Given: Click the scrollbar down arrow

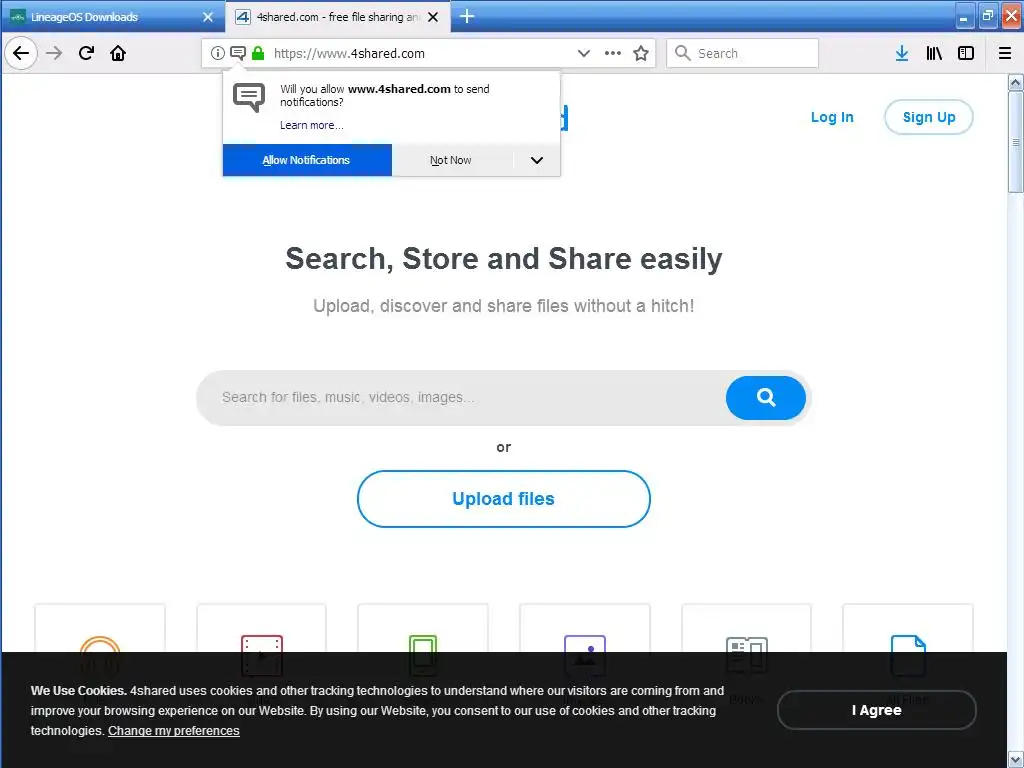Looking at the screenshot, I should click(x=1016, y=760).
